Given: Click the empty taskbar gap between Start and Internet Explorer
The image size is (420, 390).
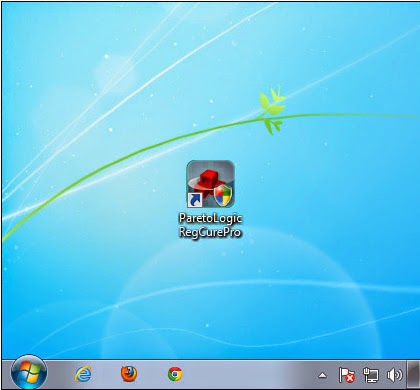Looking at the screenshot, I should point(60,374).
